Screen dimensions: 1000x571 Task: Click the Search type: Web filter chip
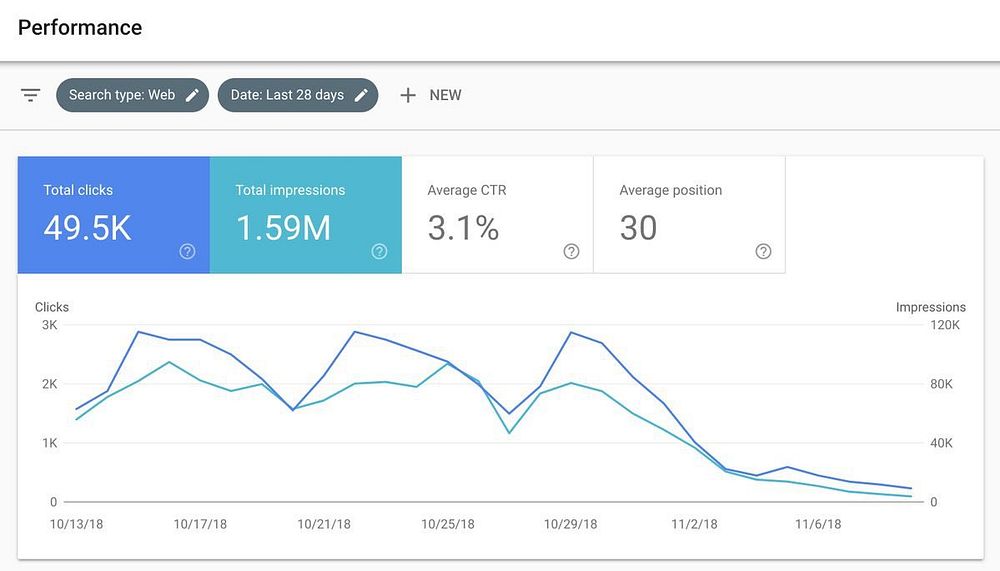pyautogui.click(x=133, y=95)
